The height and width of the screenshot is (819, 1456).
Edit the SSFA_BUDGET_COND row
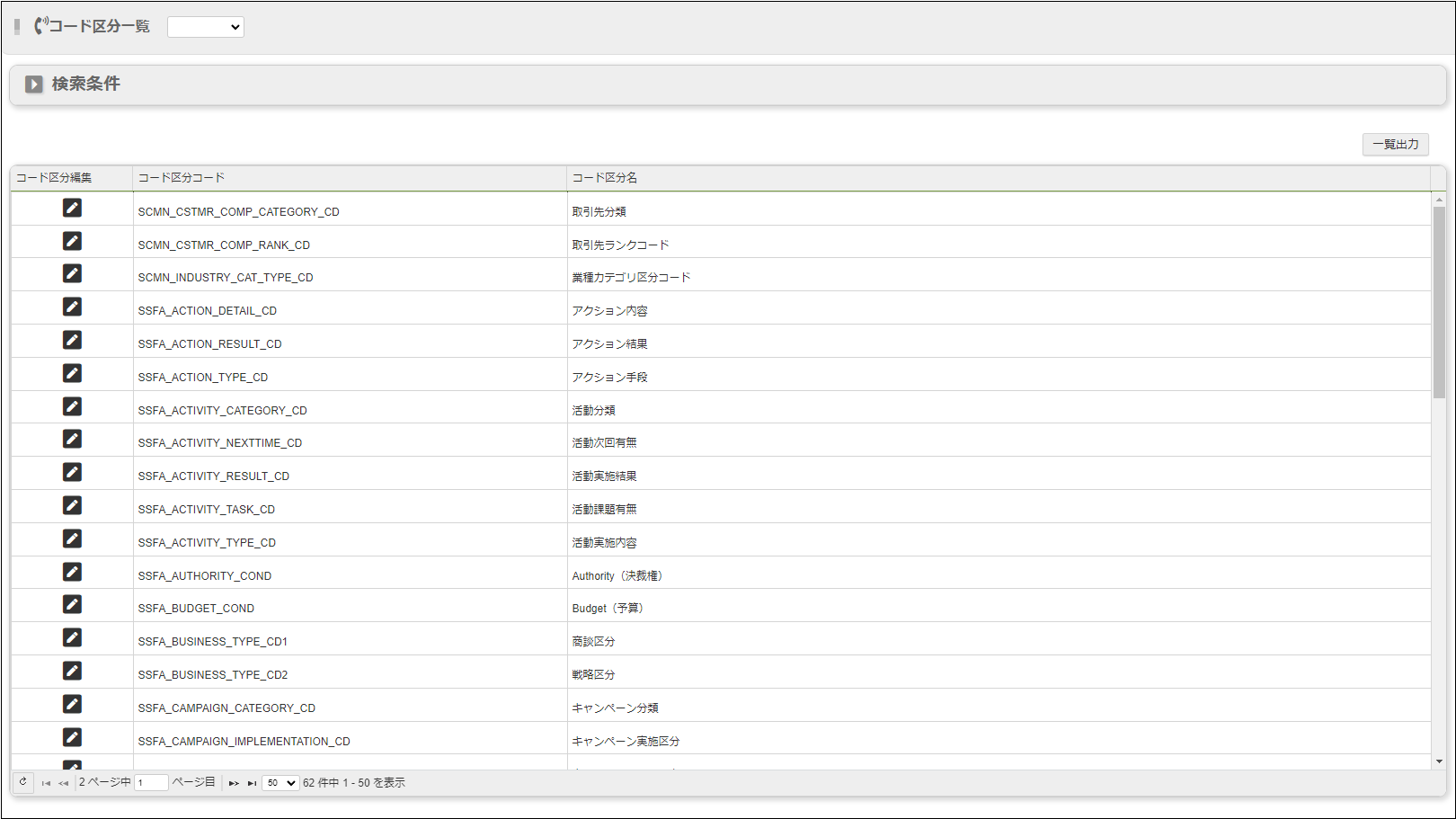(72, 604)
